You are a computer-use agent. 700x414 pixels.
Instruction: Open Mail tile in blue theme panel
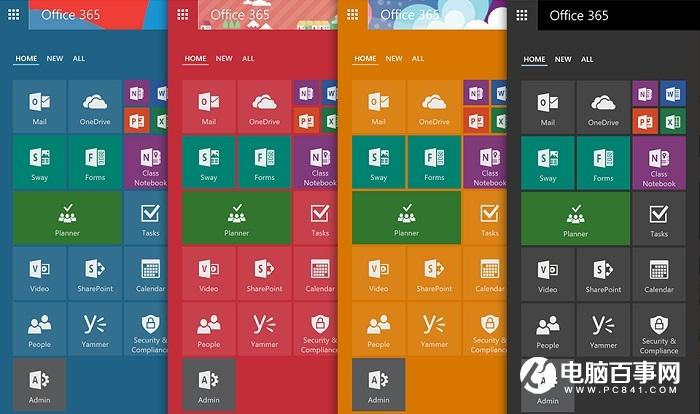pyautogui.click(x=40, y=106)
